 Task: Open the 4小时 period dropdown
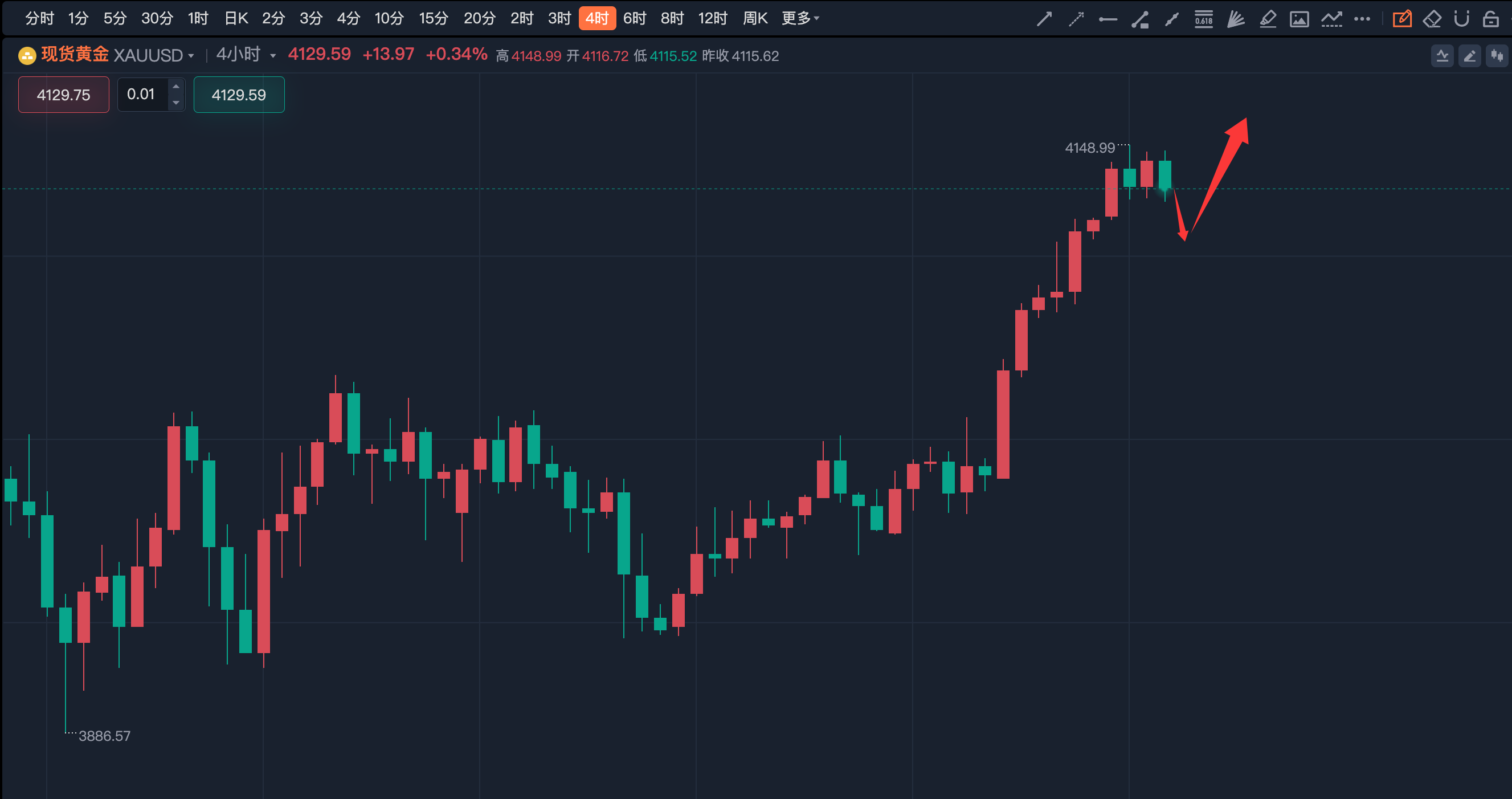(x=272, y=56)
